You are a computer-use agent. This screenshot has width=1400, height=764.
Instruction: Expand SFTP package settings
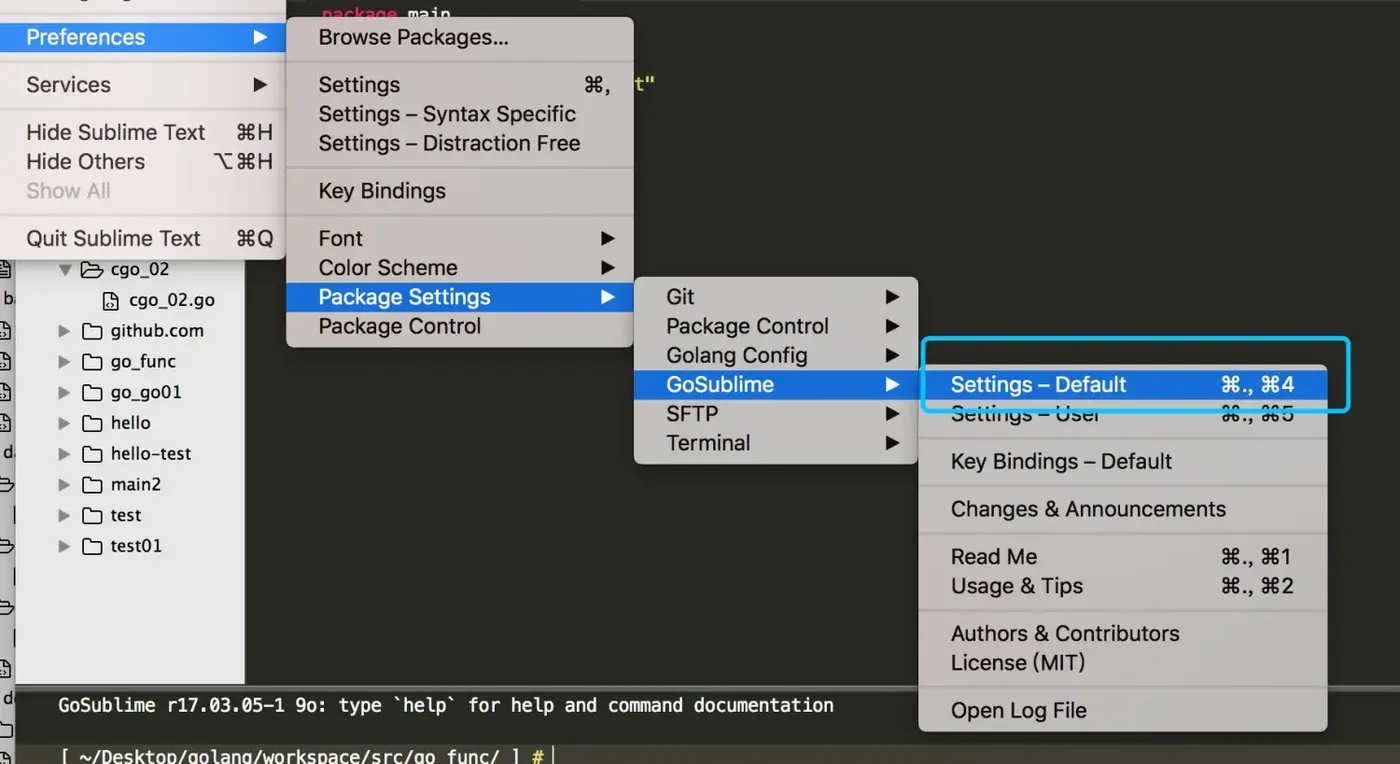click(776, 413)
